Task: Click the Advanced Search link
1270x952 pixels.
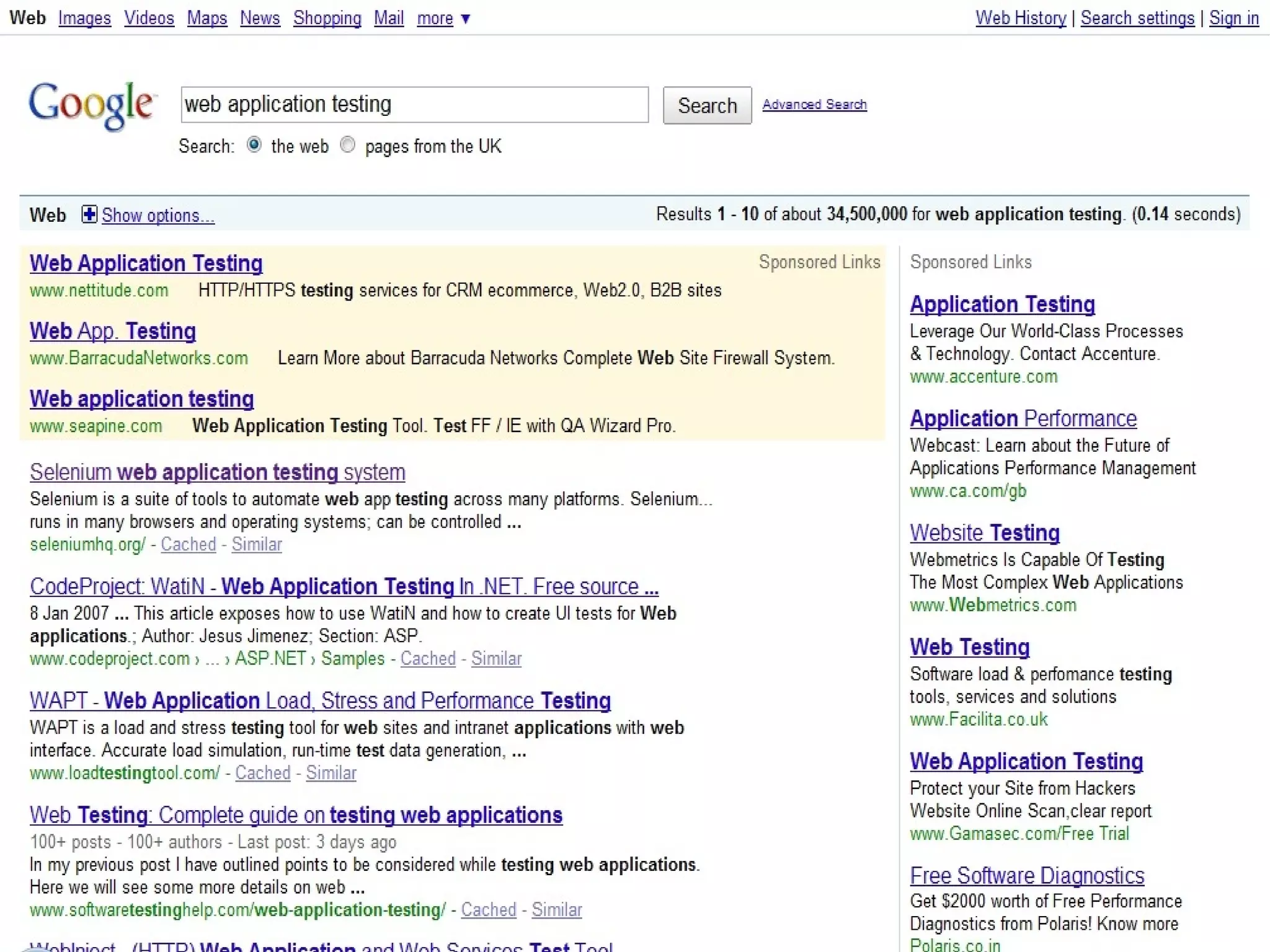Action: tap(814, 105)
